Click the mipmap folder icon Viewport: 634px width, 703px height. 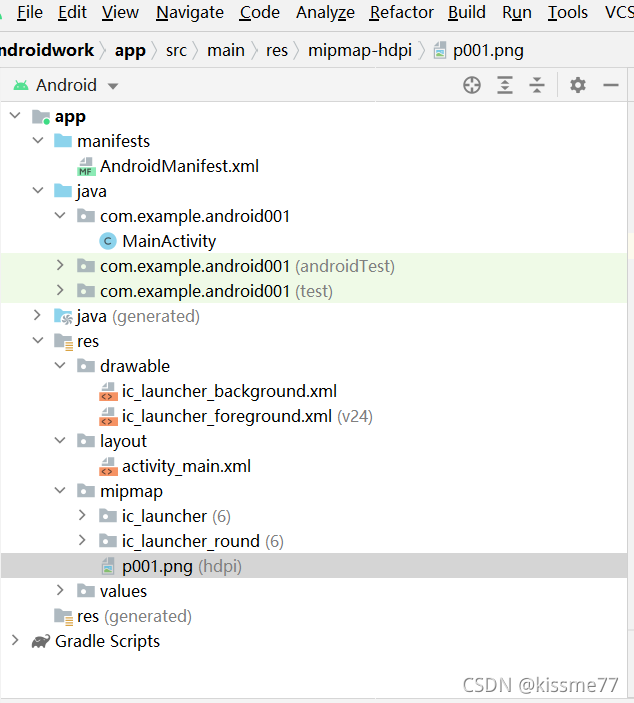[86, 491]
